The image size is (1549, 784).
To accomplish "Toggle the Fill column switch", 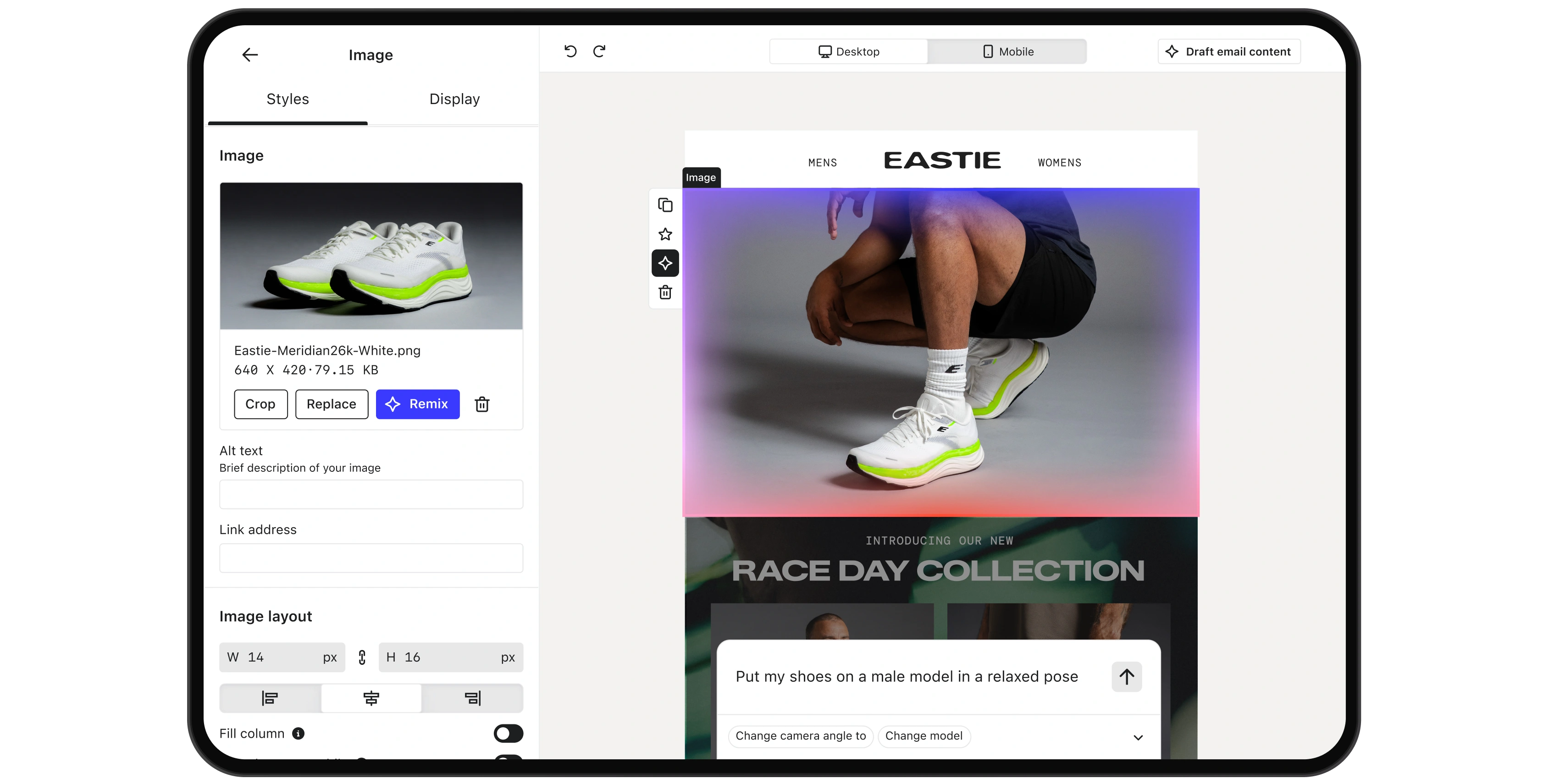I will pos(508,734).
